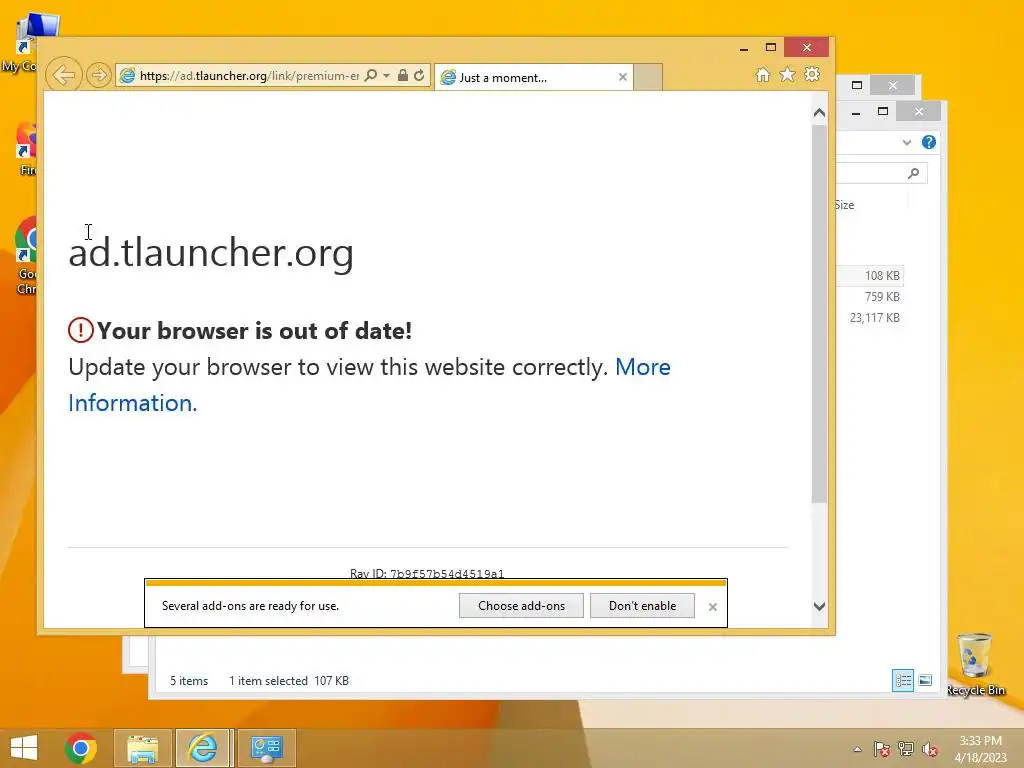The width and height of the screenshot is (1024, 768).
Task: Show hidden system tray icons
Action: pyautogui.click(x=857, y=749)
